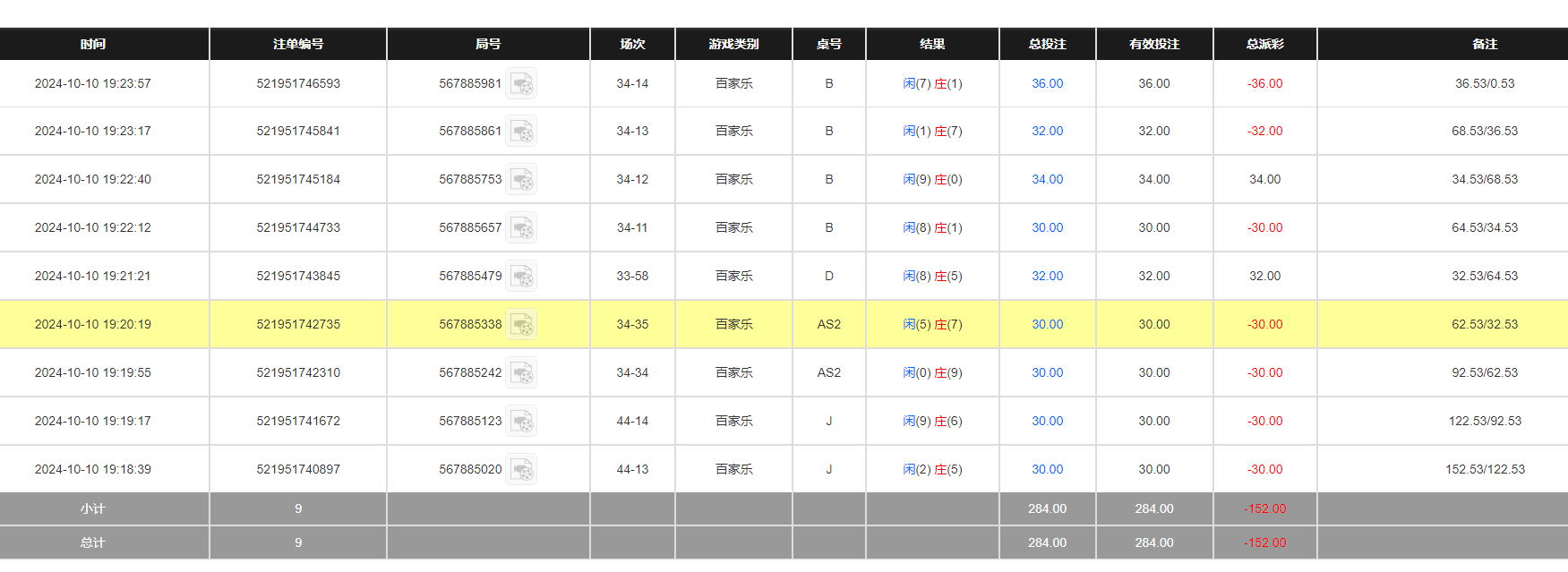Open the video replay for game 567885479
Image resolution: width=1568 pixels, height=572 pixels.
click(x=522, y=276)
